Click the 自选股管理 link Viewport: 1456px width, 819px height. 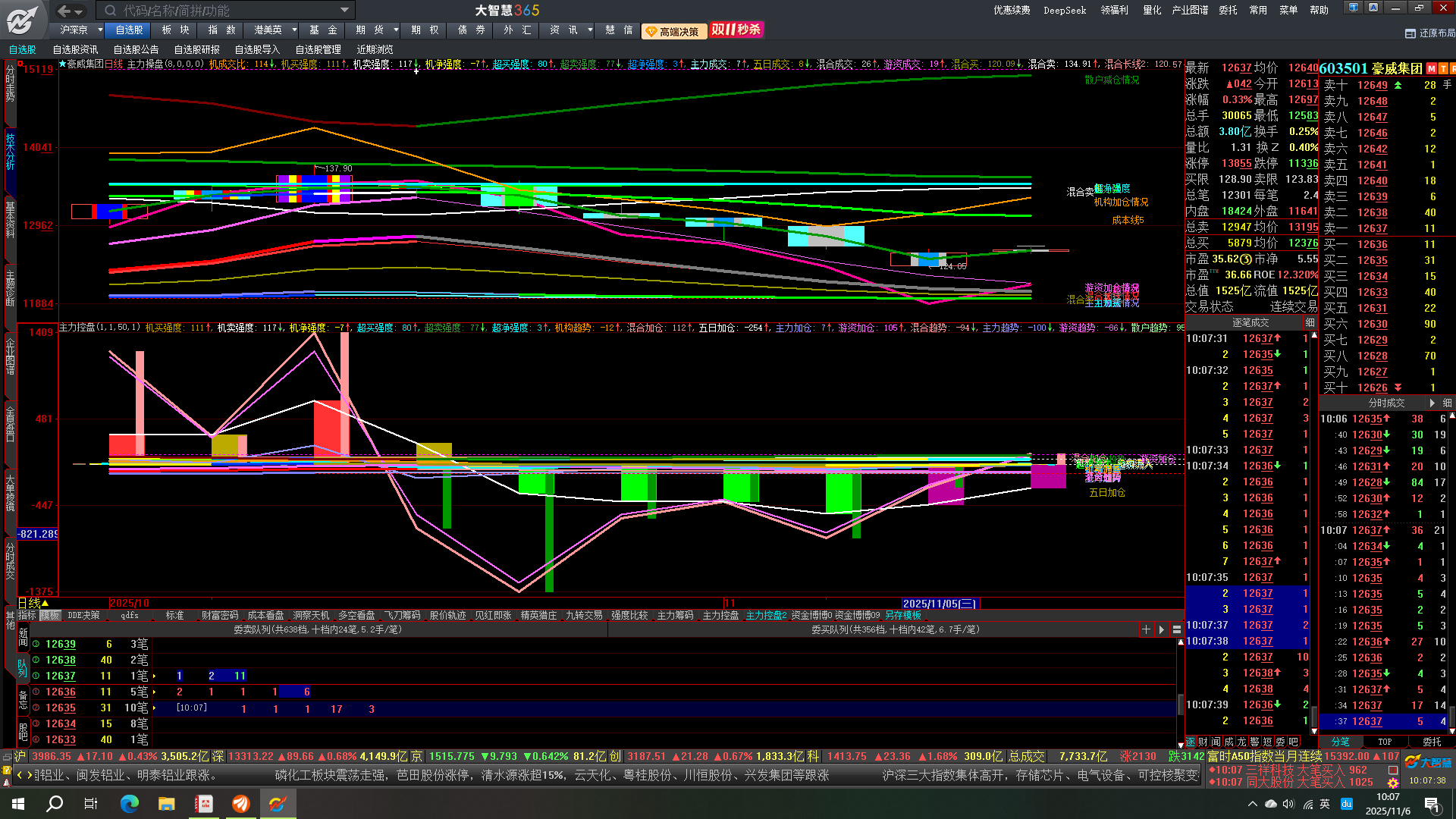click(x=318, y=49)
